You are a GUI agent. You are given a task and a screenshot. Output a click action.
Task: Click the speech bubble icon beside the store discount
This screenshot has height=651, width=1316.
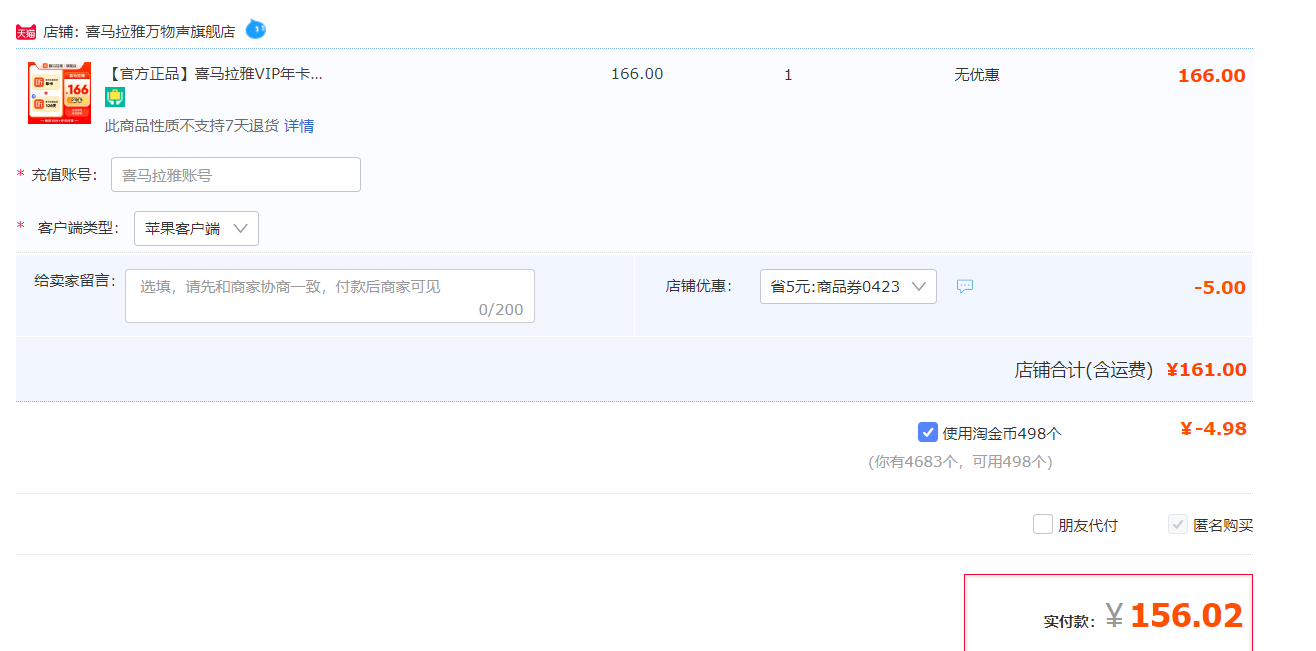(964, 287)
